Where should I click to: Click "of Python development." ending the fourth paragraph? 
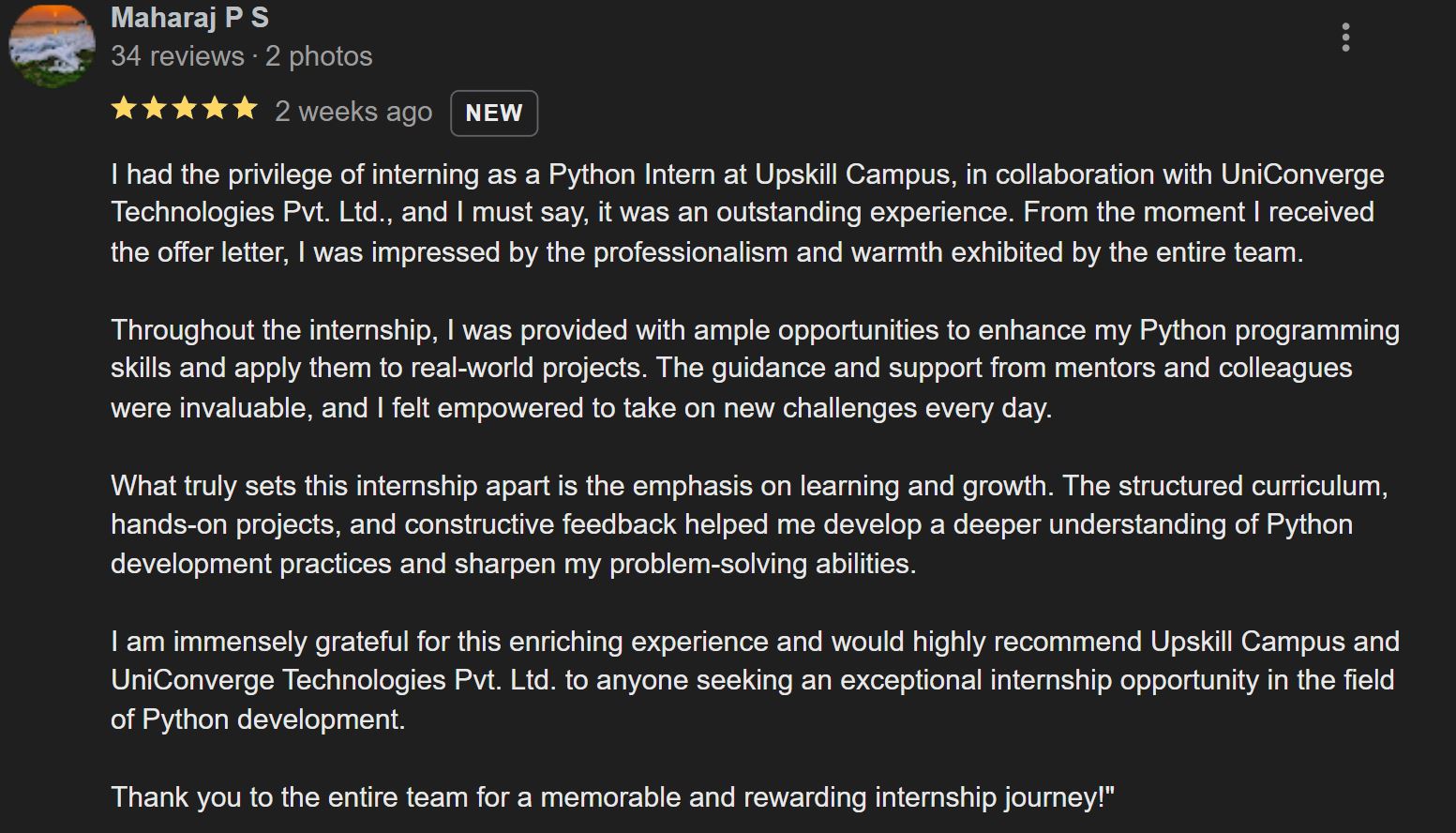(258, 719)
